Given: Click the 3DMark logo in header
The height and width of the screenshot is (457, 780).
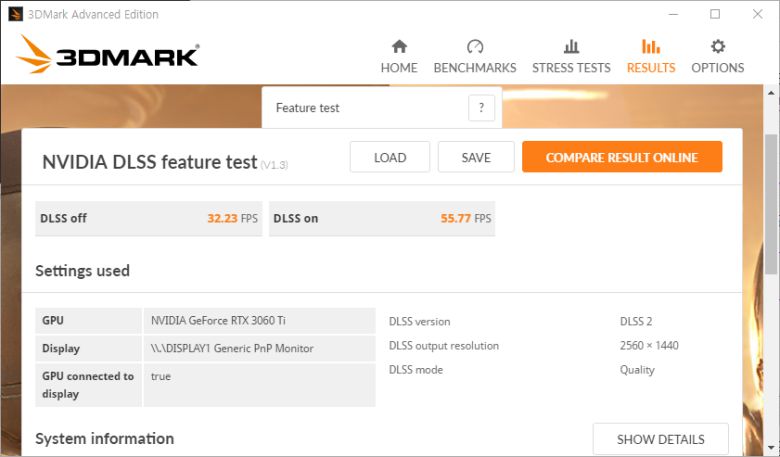Looking at the screenshot, I should point(108,56).
